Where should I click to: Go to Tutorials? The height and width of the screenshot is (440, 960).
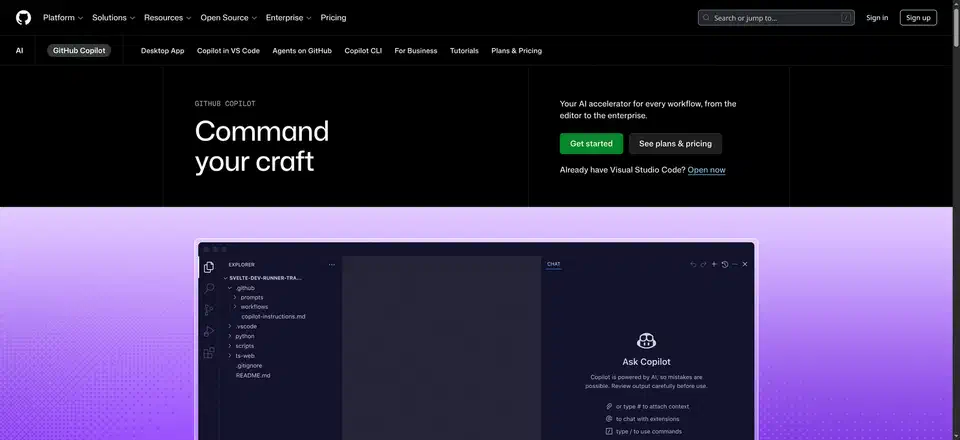pos(464,51)
